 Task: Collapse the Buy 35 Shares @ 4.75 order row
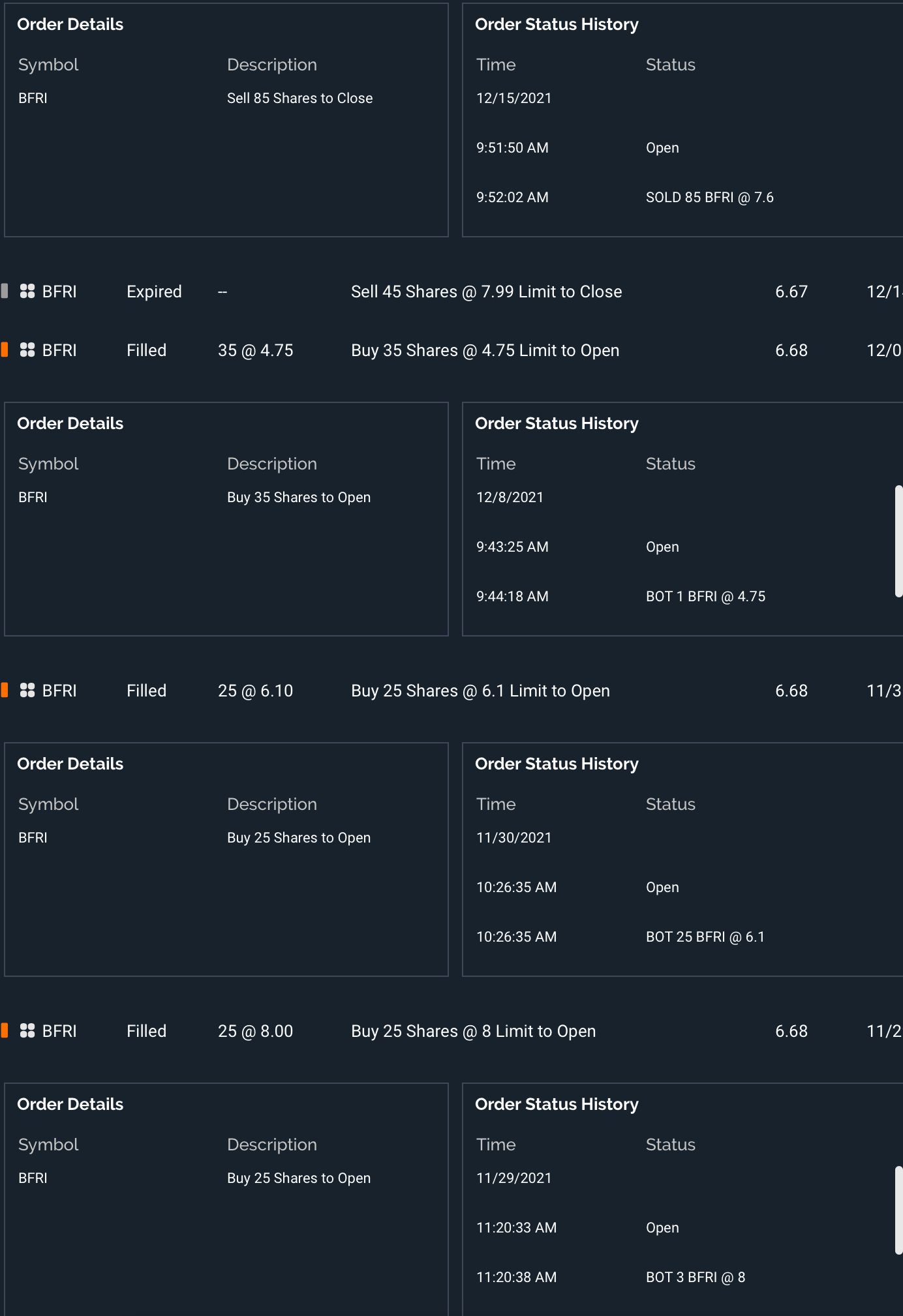[x=485, y=350]
